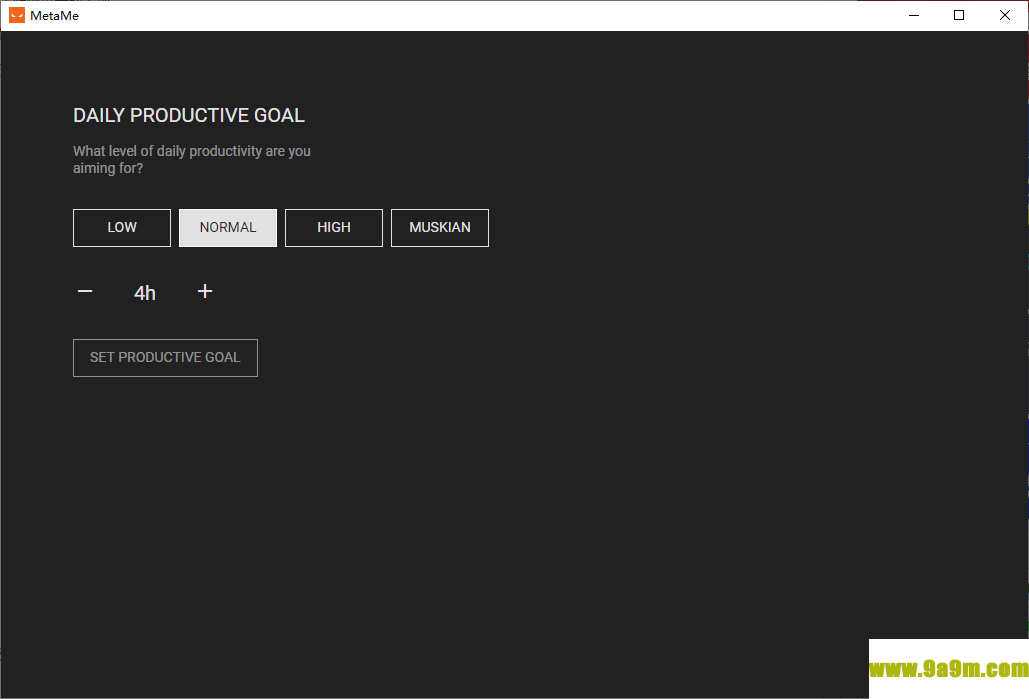
Task: Pick the MUSKIAN productivity level
Action: (x=440, y=228)
